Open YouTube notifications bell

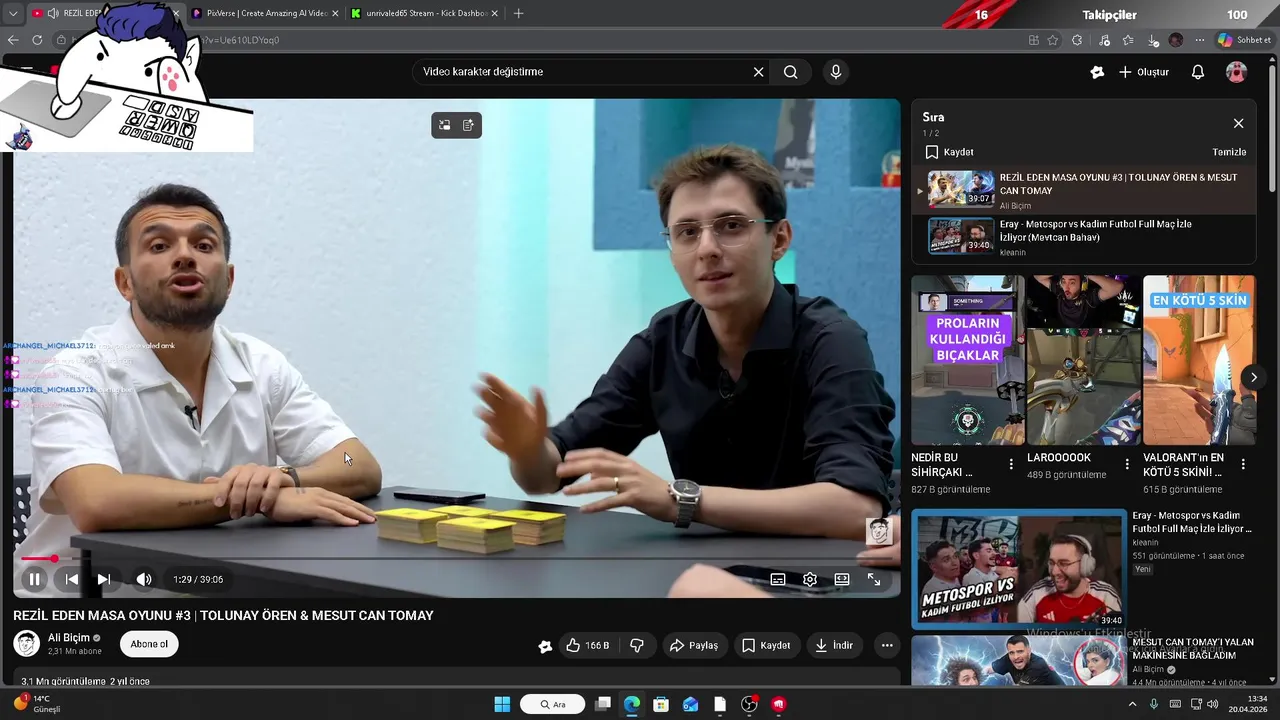pyautogui.click(x=1198, y=72)
